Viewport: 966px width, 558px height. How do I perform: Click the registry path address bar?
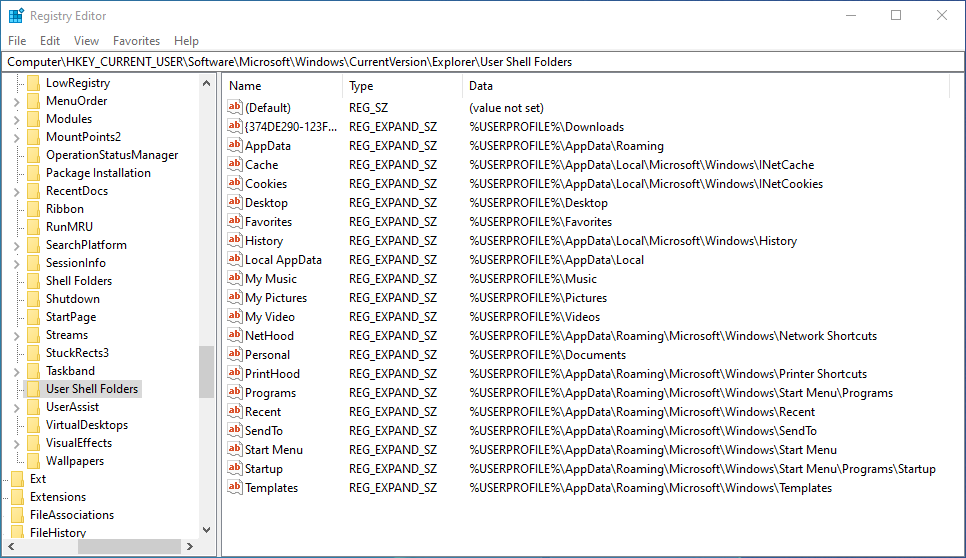[x=483, y=62]
